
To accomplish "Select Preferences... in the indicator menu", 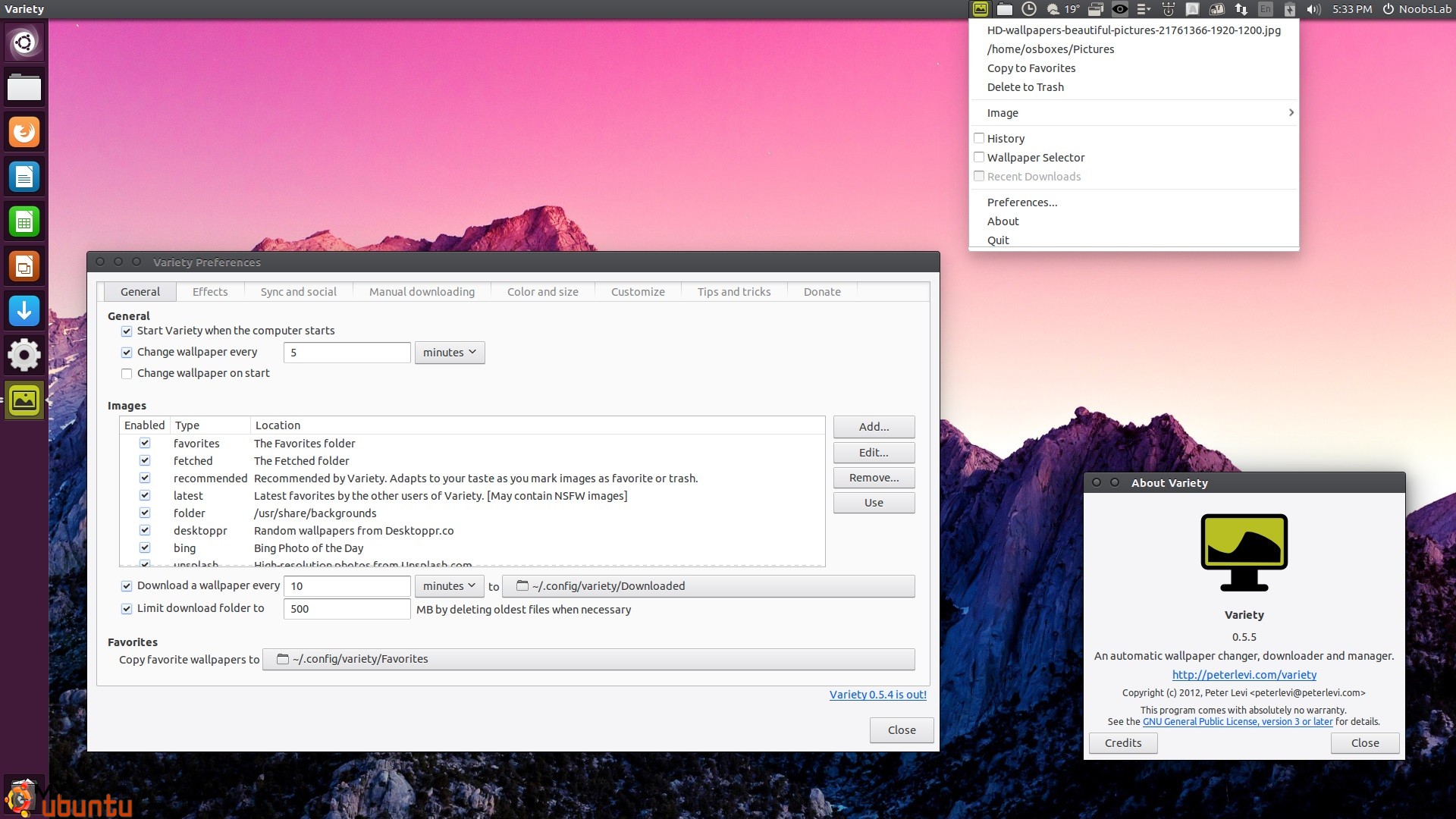I will (1021, 202).
